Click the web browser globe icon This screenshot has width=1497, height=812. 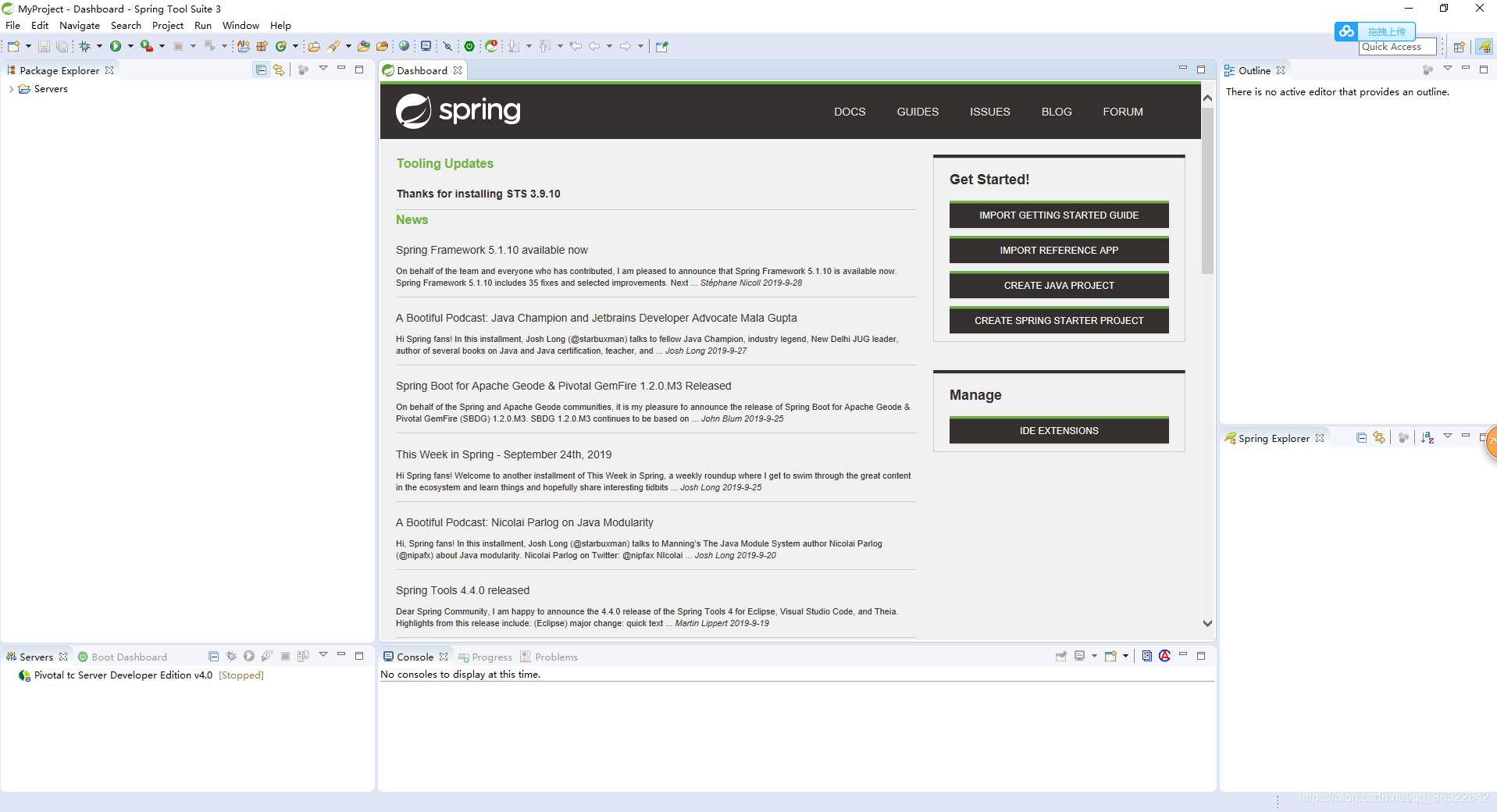(x=404, y=46)
